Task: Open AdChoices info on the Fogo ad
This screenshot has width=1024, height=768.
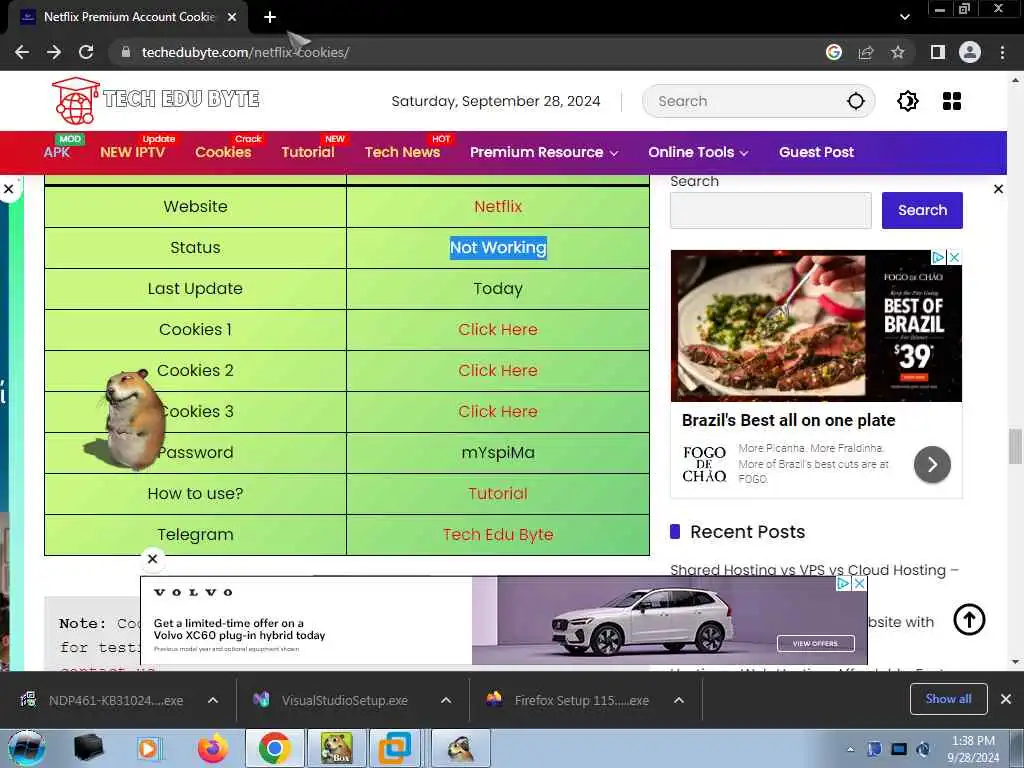Action: 938,257
